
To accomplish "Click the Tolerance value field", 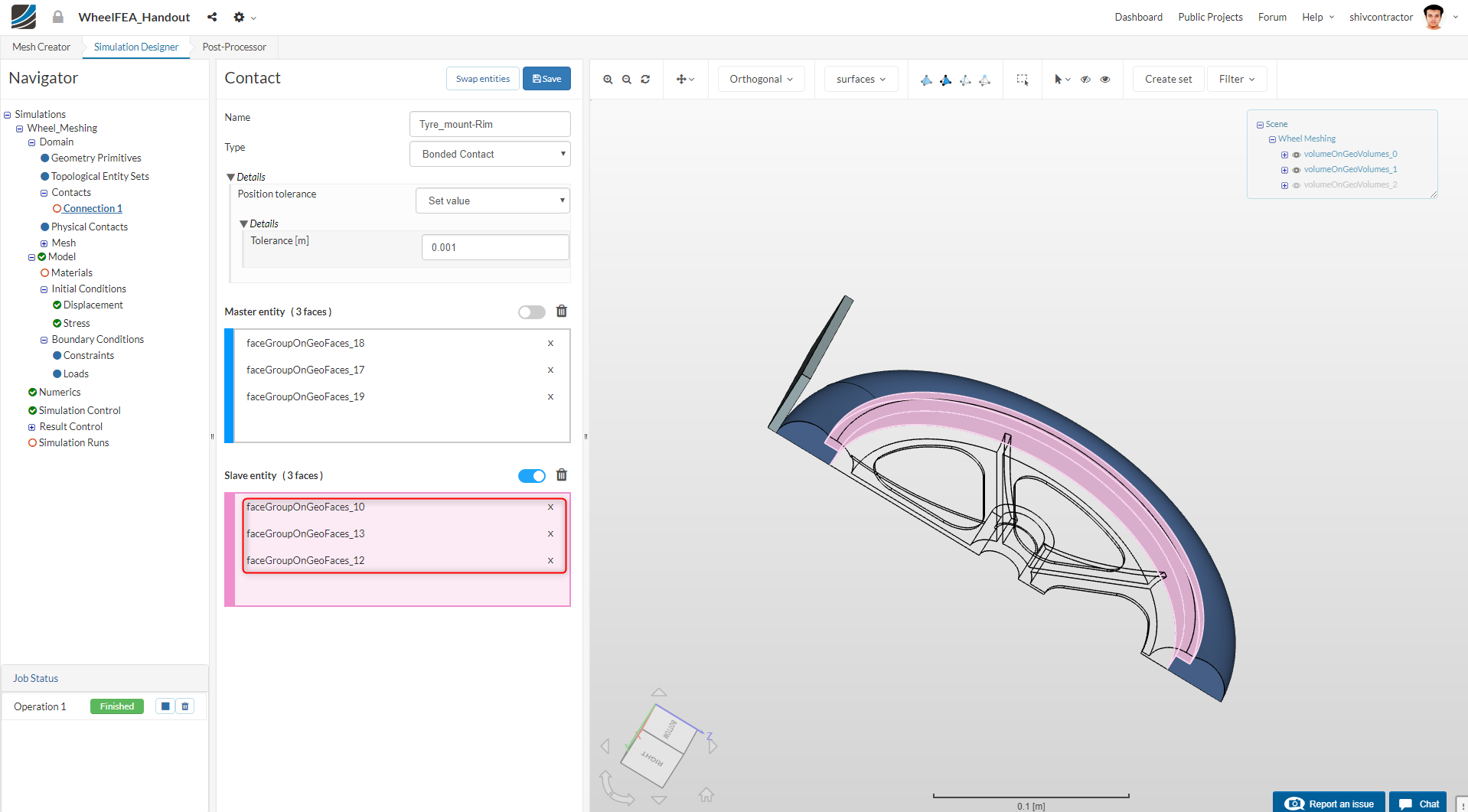I will [495, 247].
